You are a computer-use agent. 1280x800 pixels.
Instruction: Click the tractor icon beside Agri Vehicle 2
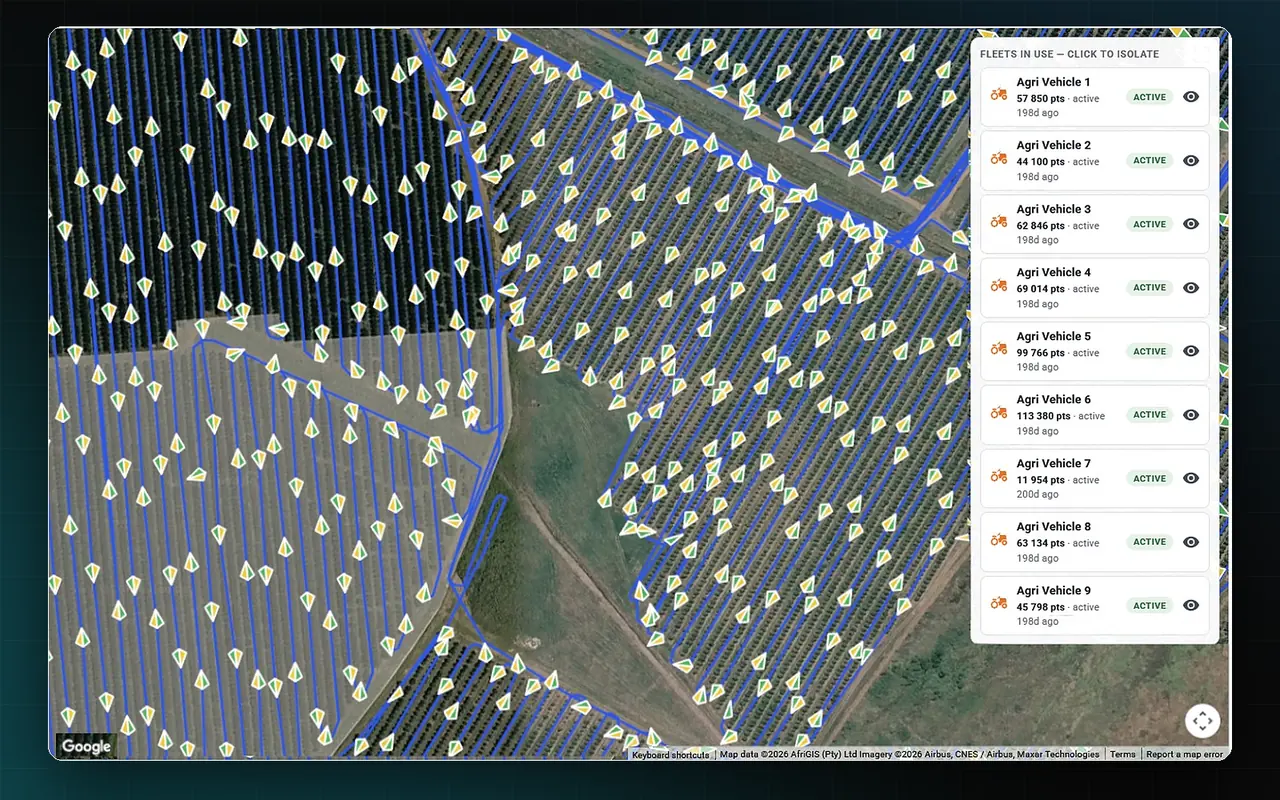coord(999,158)
